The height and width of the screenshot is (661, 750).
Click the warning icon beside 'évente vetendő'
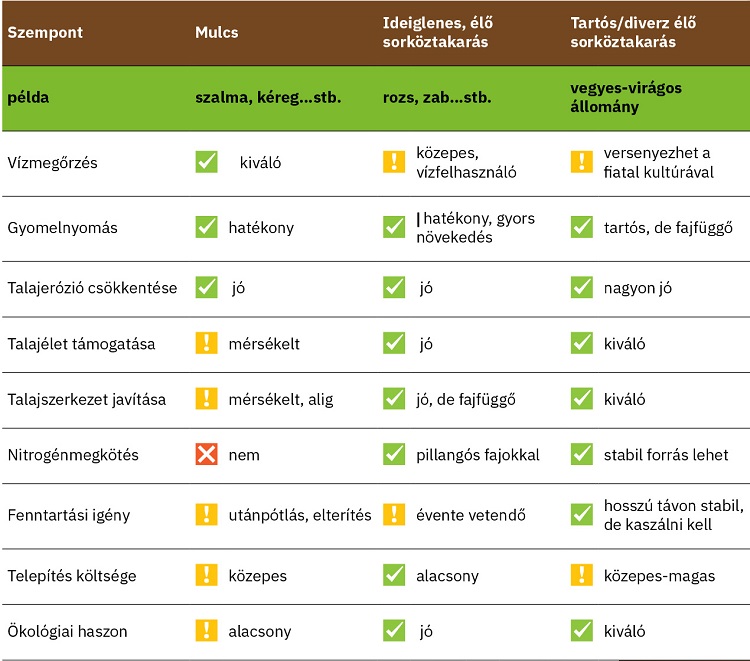(394, 515)
